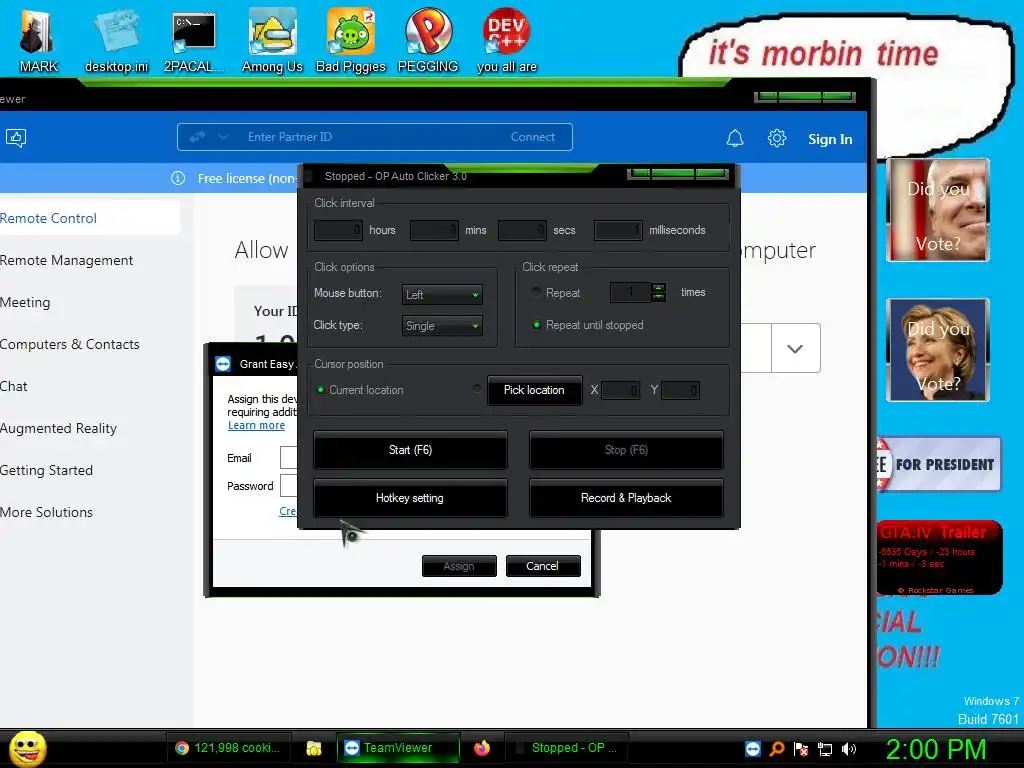
Task: Click the free license info icon
Action: (178, 178)
